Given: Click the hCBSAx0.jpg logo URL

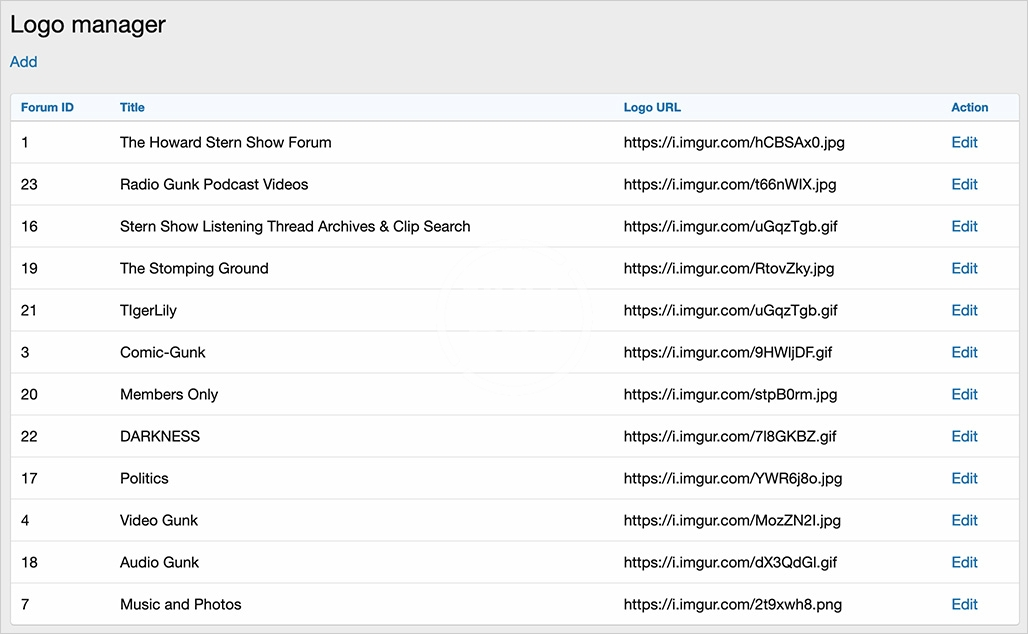Looking at the screenshot, I should click(x=734, y=142).
